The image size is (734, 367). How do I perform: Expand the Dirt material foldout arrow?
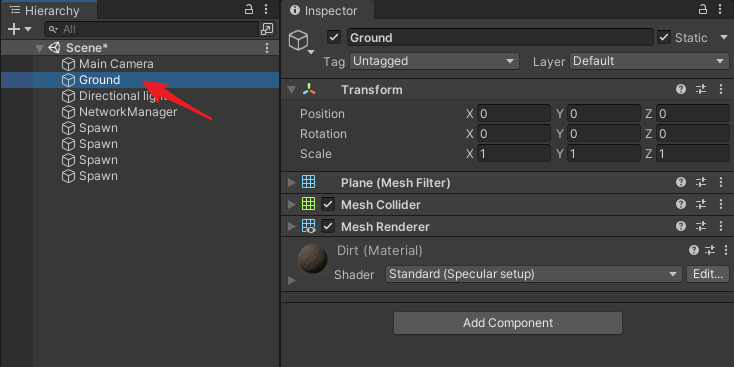point(292,280)
